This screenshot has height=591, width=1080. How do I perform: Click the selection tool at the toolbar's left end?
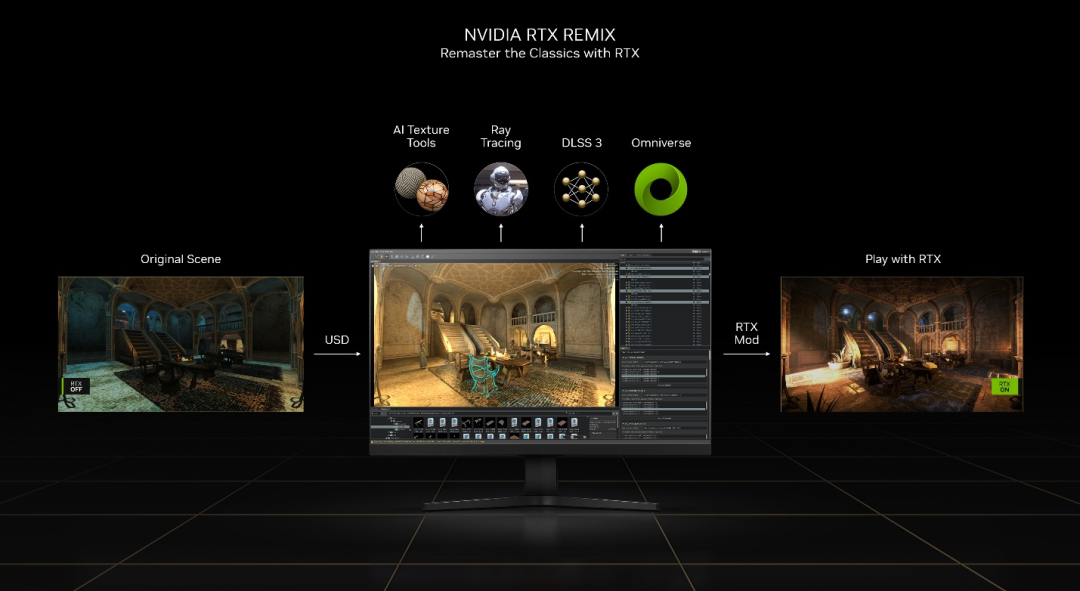[x=376, y=257]
